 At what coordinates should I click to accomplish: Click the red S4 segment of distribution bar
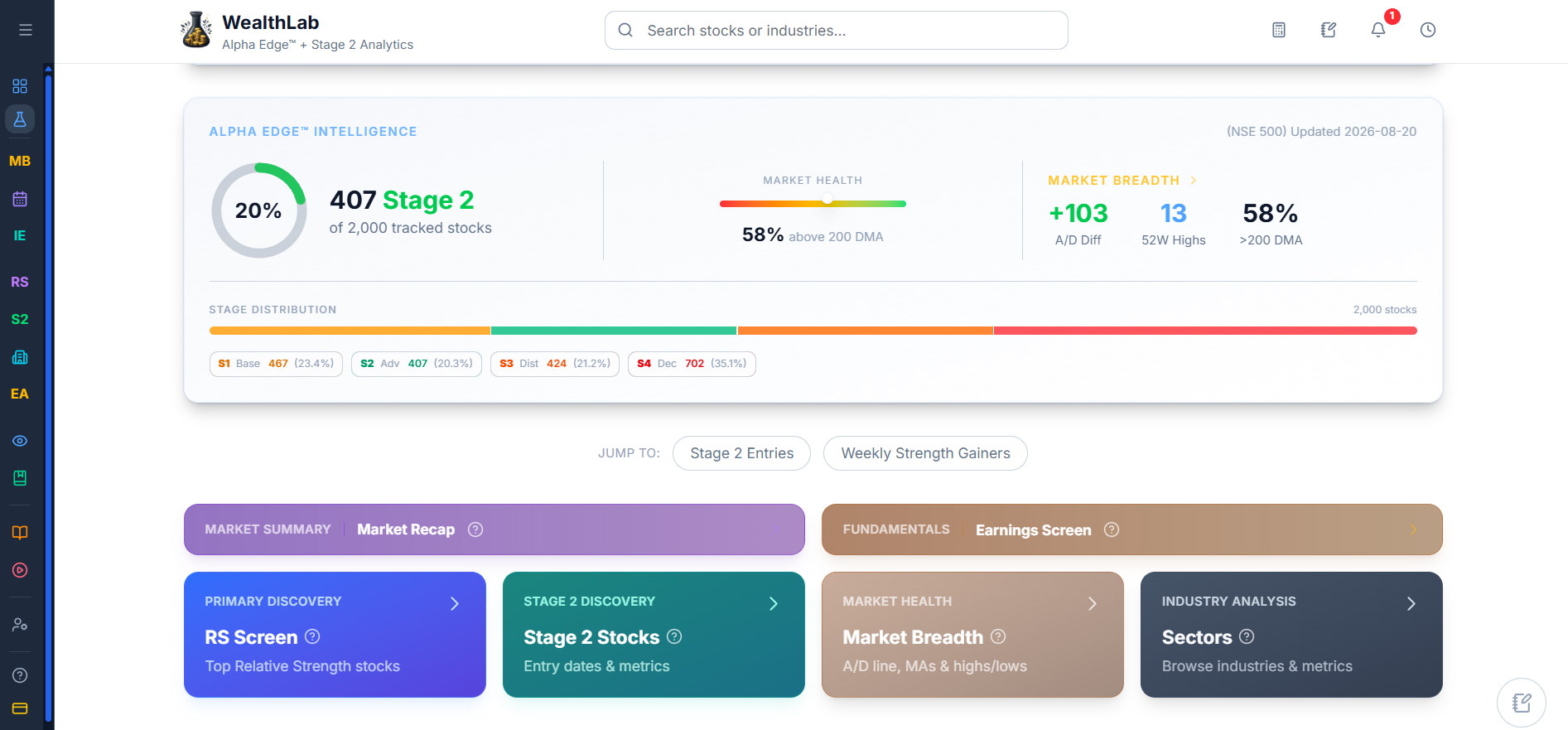tap(1205, 331)
